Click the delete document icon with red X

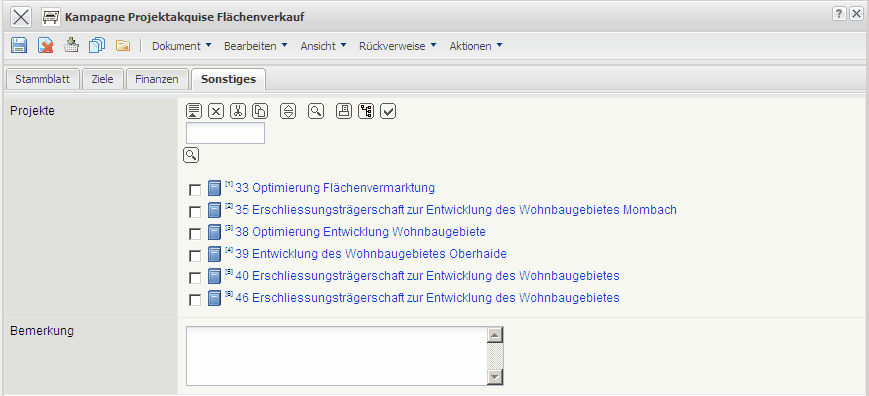pos(45,45)
